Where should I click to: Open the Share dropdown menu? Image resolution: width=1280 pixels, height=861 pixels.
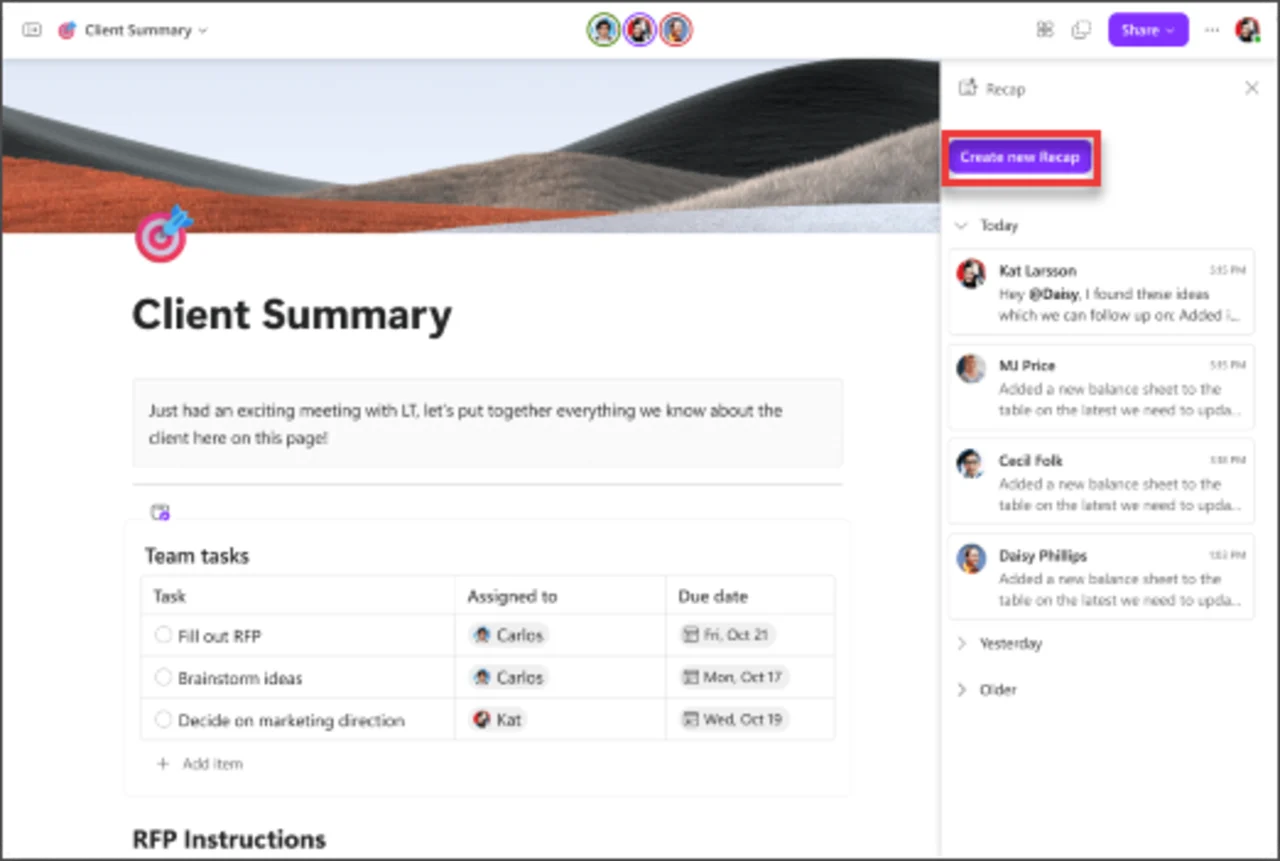(x=1147, y=30)
